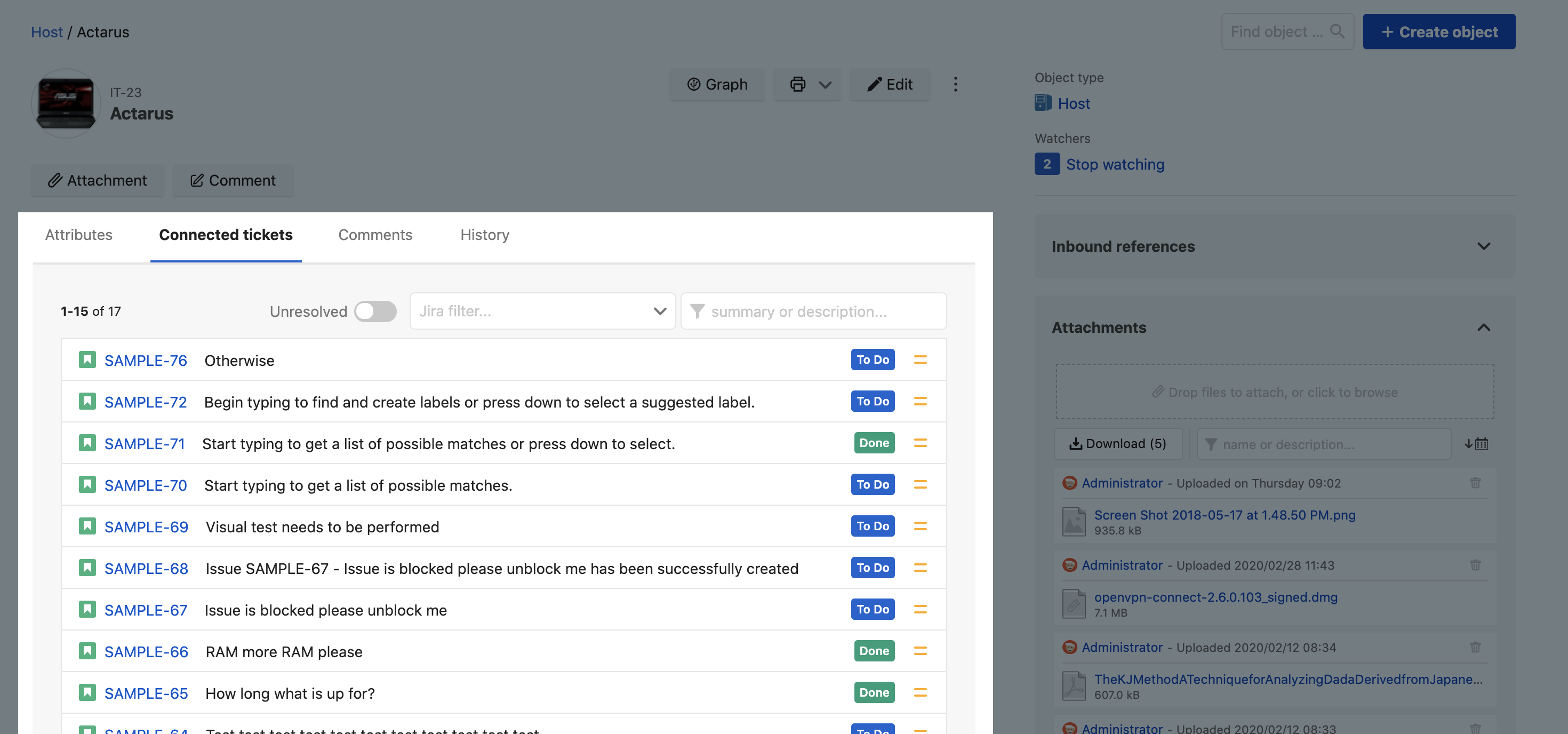Click the summary or description filter field
This screenshot has height=734, width=1568.
(x=813, y=311)
